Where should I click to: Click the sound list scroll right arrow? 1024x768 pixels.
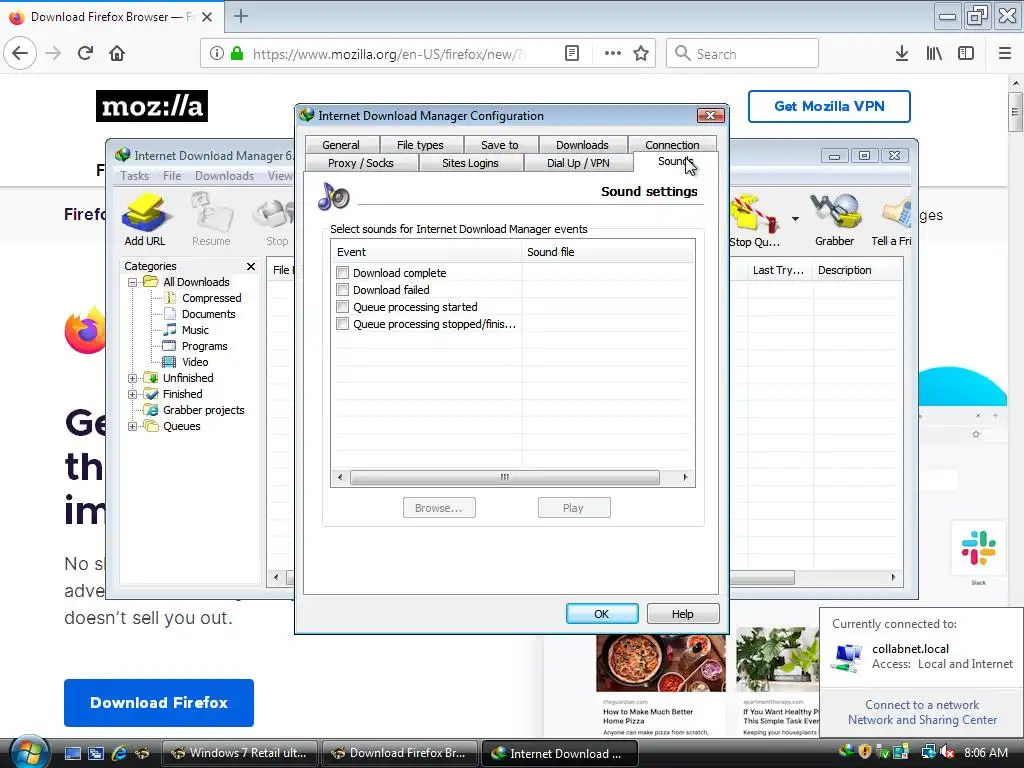pyautogui.click(x=685, y=477)
